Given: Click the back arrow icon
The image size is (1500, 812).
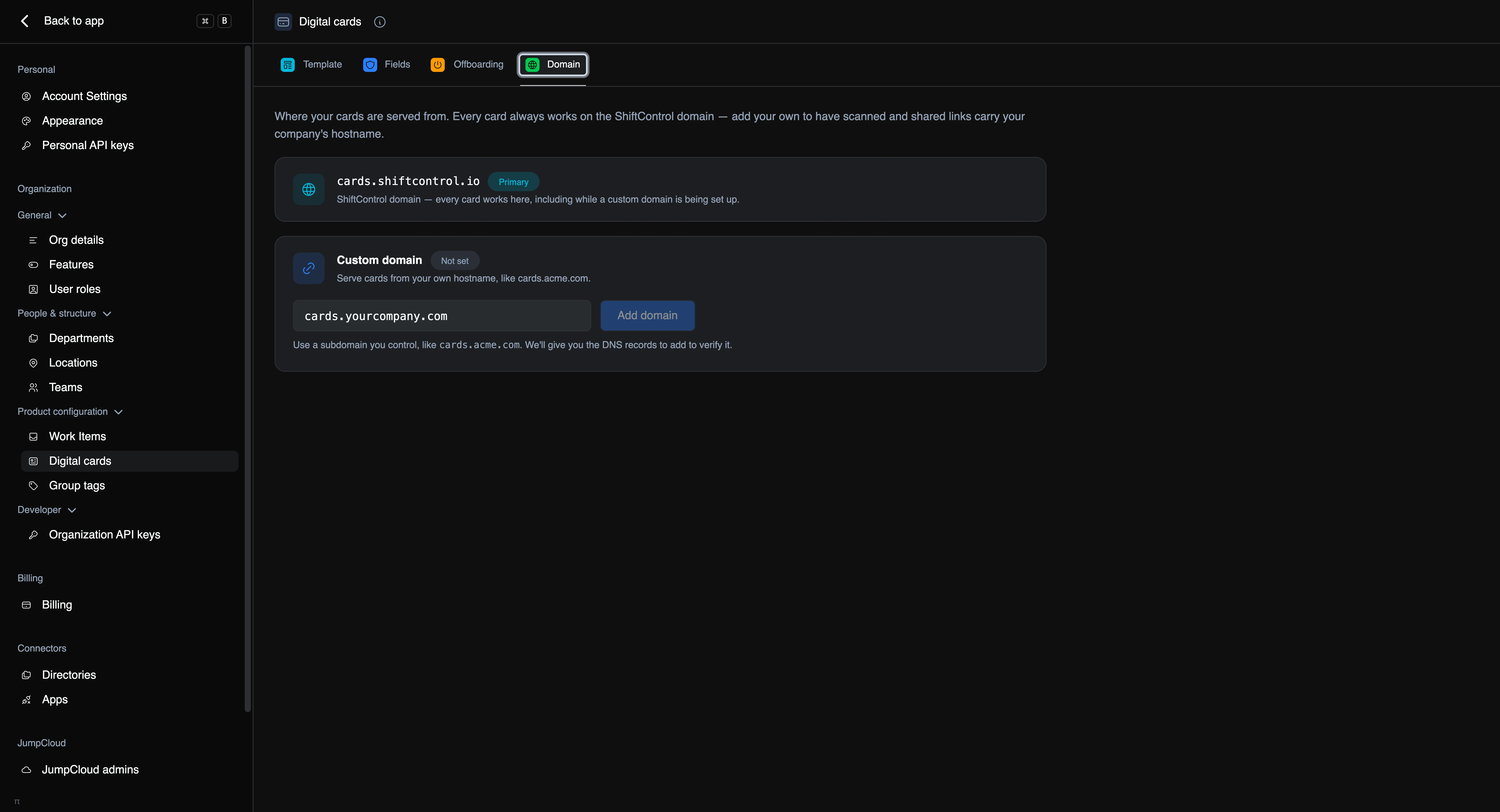Looking at the screenshot, I should point(25,21).
